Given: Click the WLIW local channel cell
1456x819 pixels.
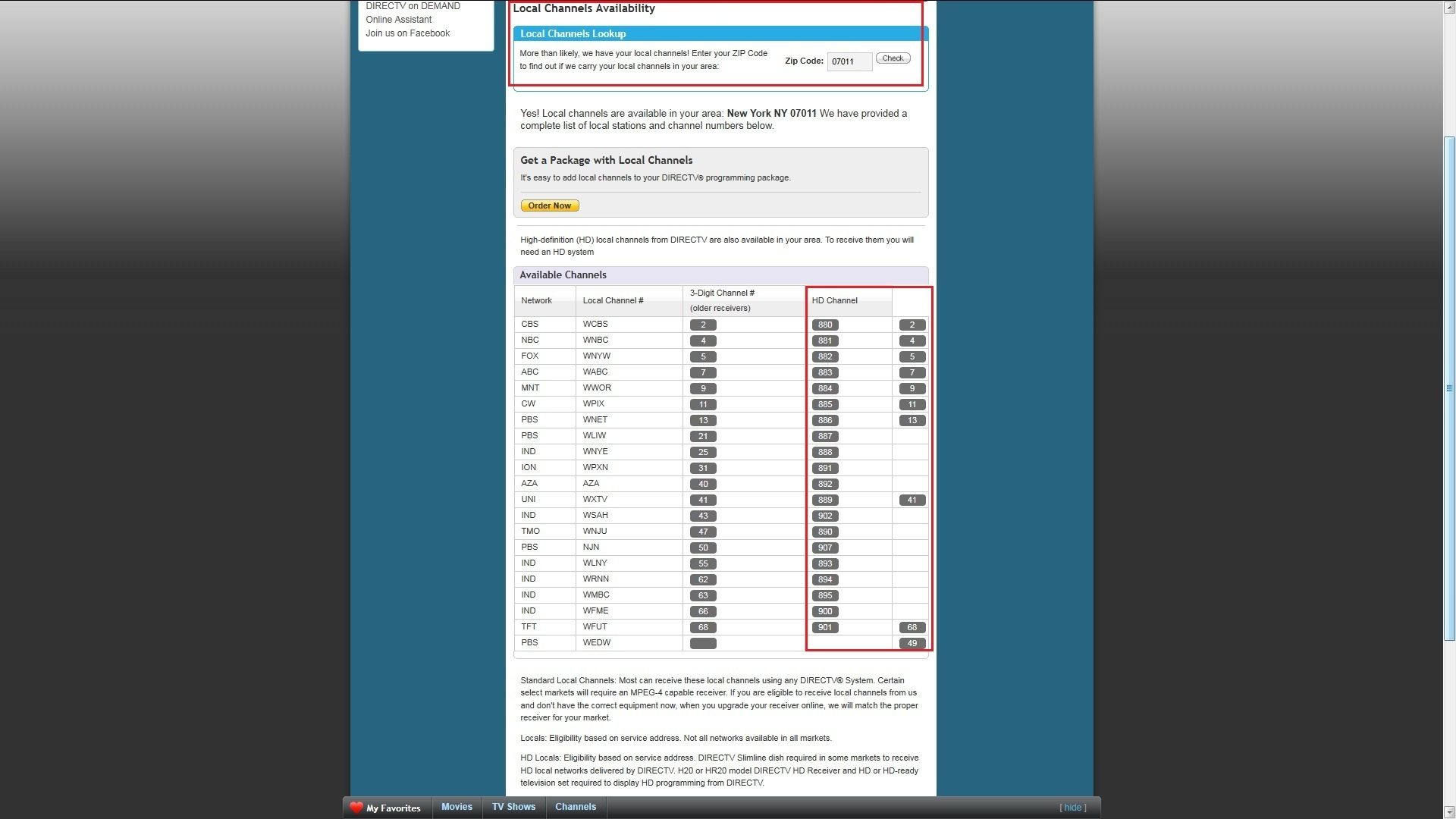Looking at the screenshot, I should [x=629, y=436].
